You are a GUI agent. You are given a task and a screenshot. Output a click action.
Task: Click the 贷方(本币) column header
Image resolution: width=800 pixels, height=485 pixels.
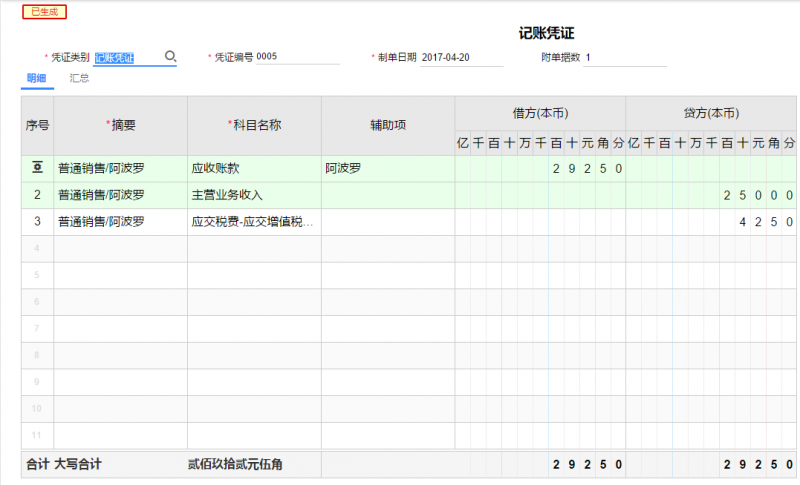(x=711, y=113)
